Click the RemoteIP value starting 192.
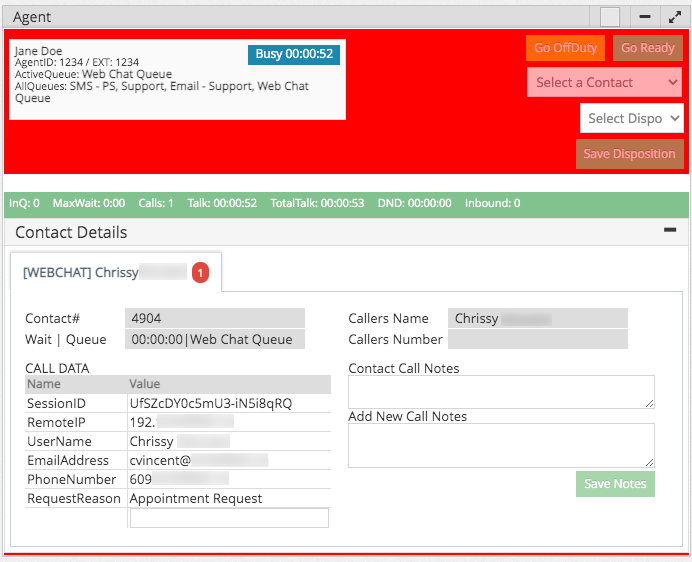 [x=181, y=422]
